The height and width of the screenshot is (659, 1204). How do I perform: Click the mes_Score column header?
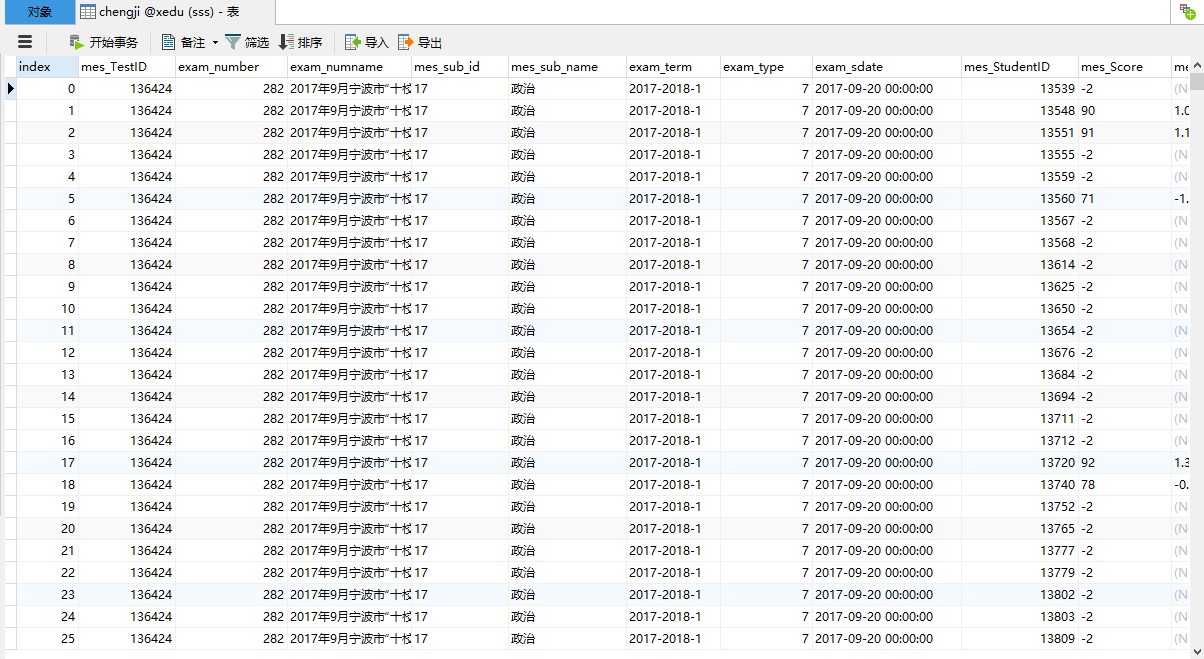pyautogui.click(x=1111, y=67)
